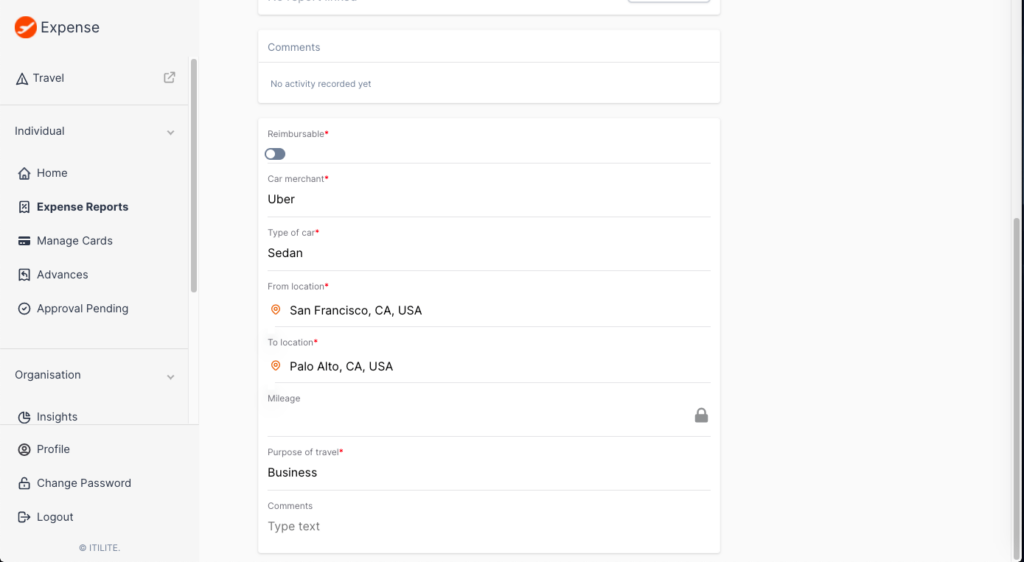Select the Approval Pending checkmark icon
The width and height of the screenshot is (1024, 562).
[x=24, y=309]
